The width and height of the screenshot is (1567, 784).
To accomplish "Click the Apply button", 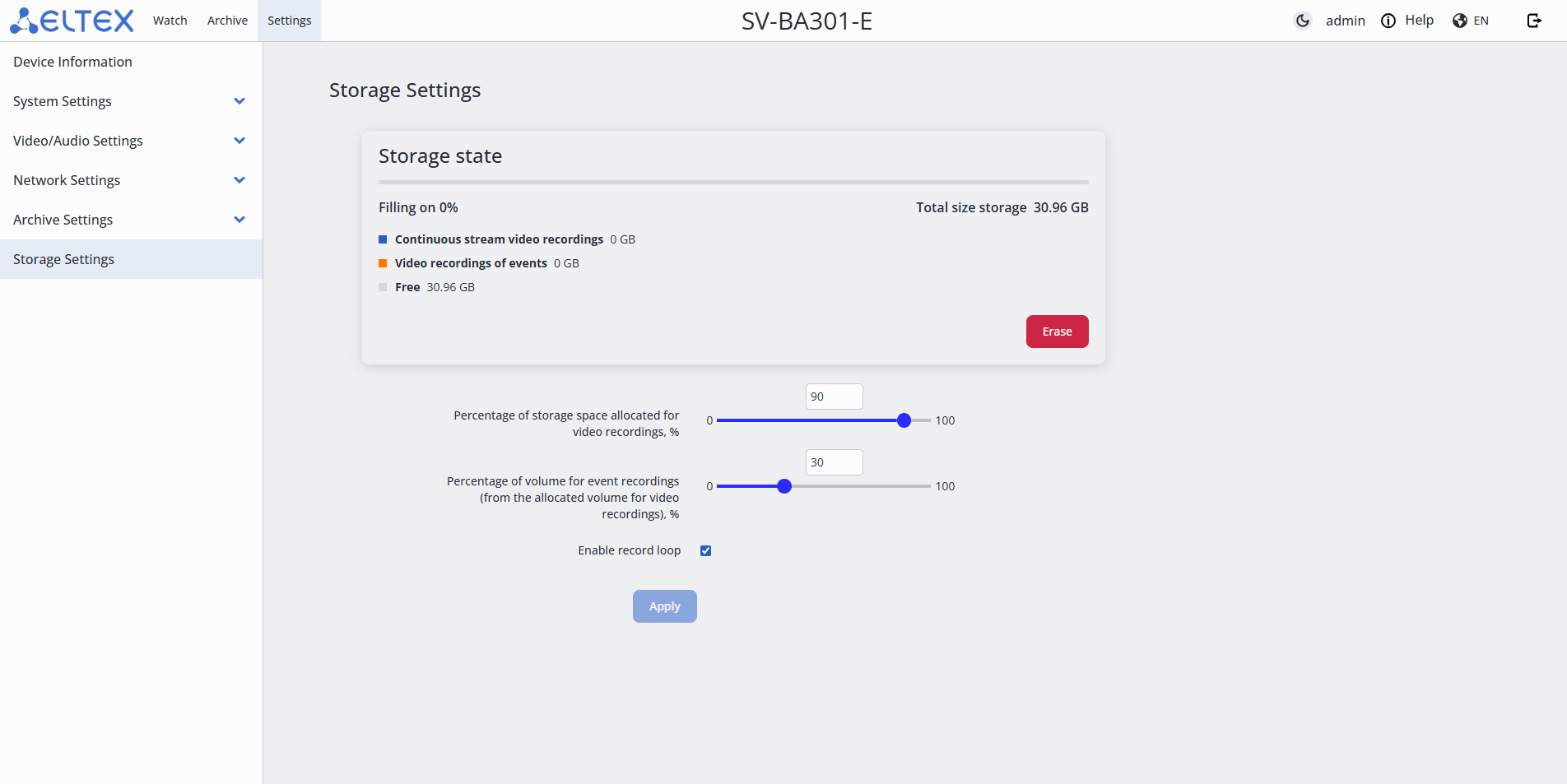I will [x=664, y=606].
